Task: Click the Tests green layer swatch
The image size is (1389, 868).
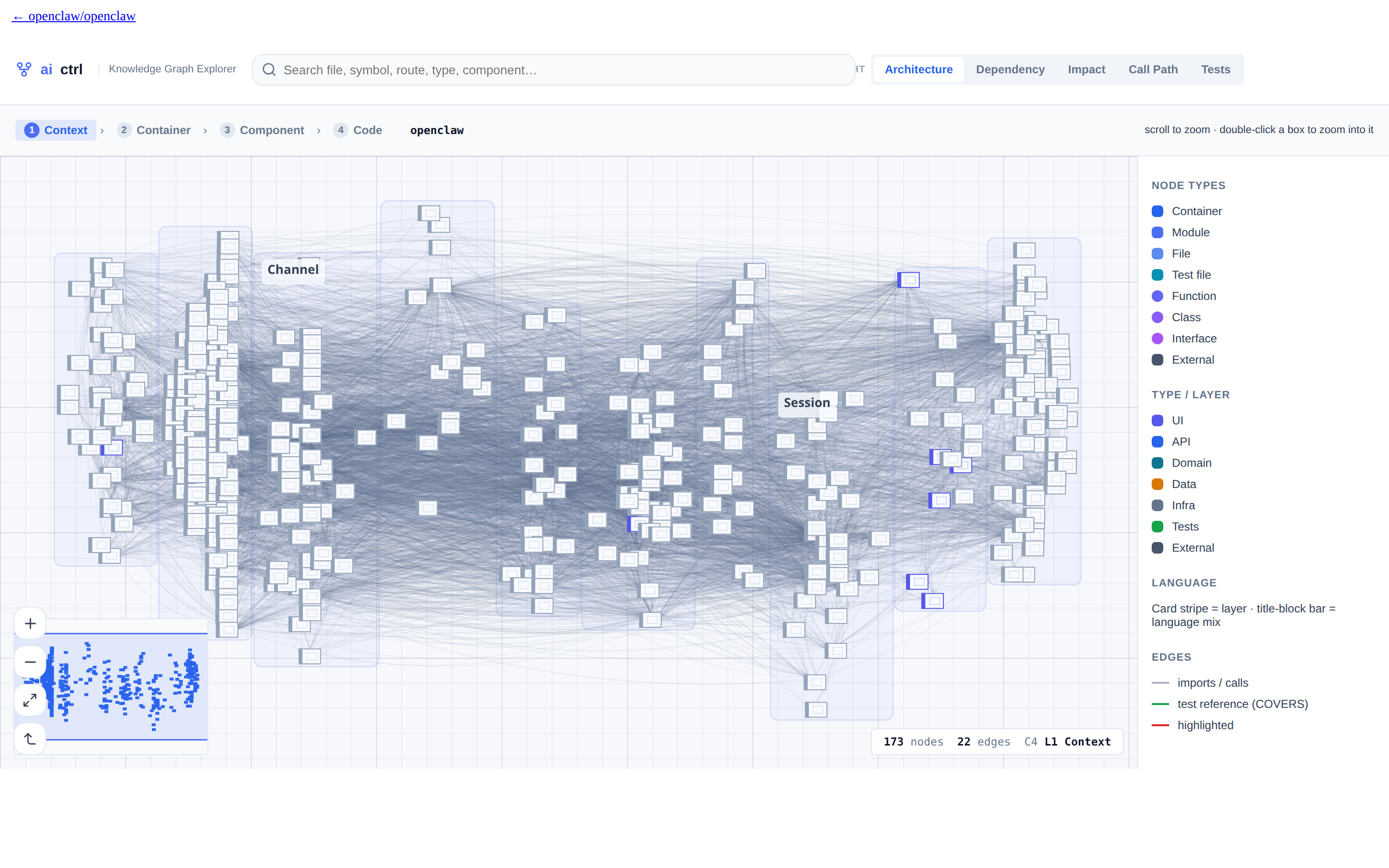Action: pyautogui.click(x=1157, y=527)
